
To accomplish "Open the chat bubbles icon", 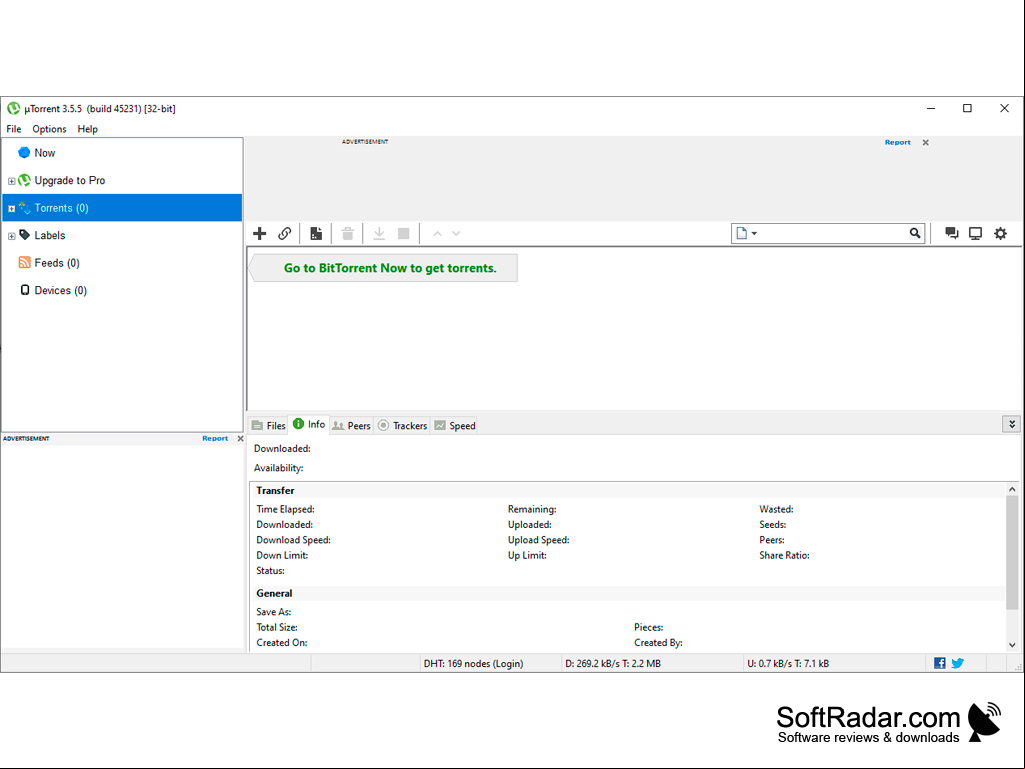I will pyautogui.click(x=952, y=233).
